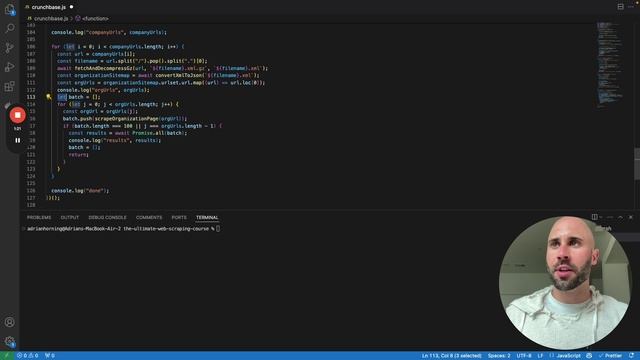Open the Accounts menu icon
The height and width of the screenshot is (360, 640).
click(9, 322)
